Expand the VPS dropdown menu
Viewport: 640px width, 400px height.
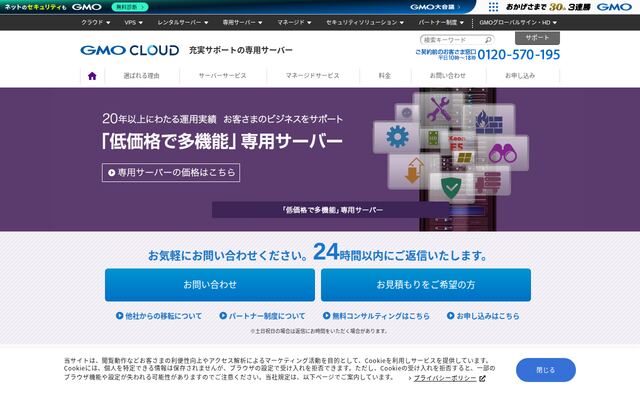pos(133,22)
